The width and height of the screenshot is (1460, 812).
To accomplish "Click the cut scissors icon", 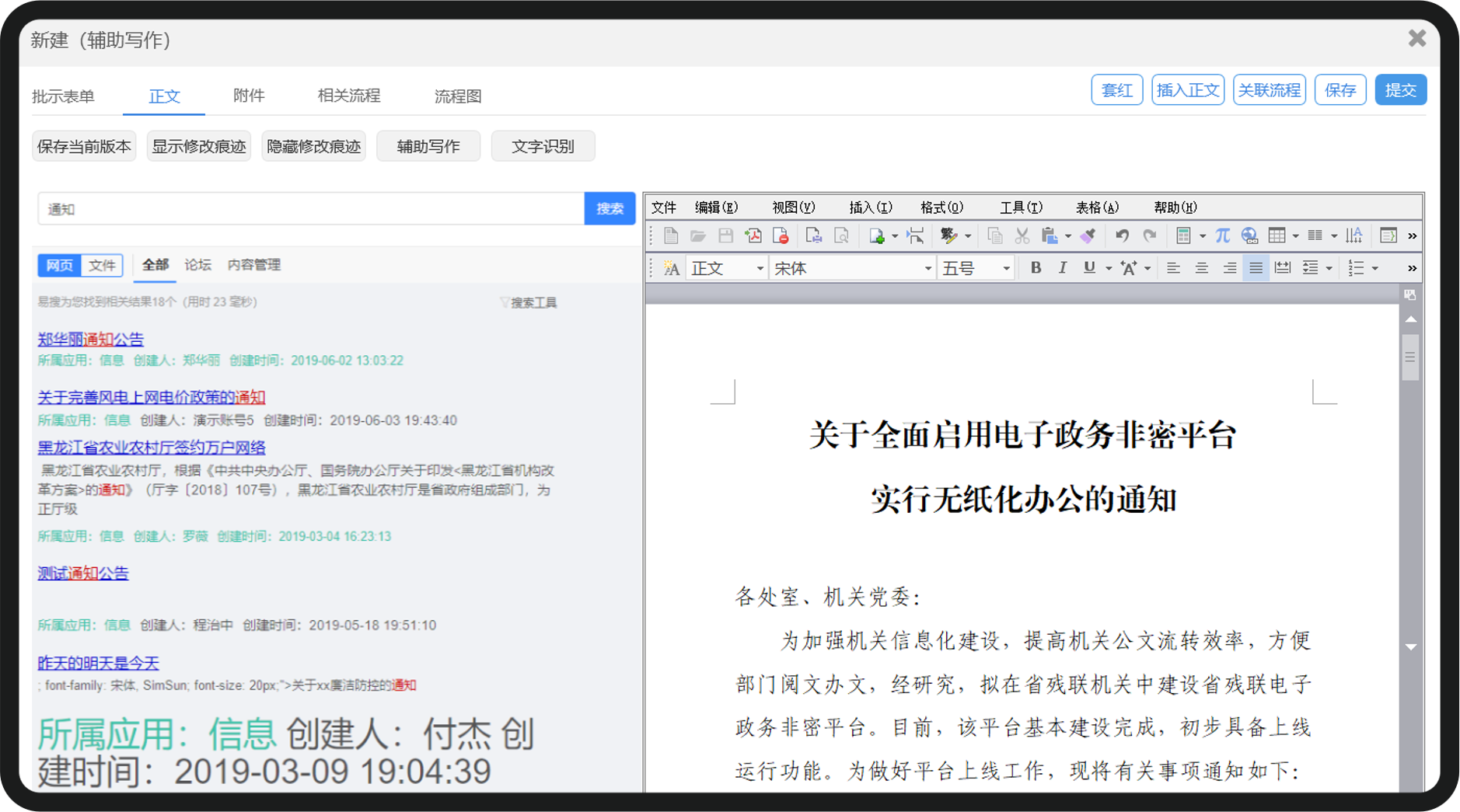I will 1022,235.
